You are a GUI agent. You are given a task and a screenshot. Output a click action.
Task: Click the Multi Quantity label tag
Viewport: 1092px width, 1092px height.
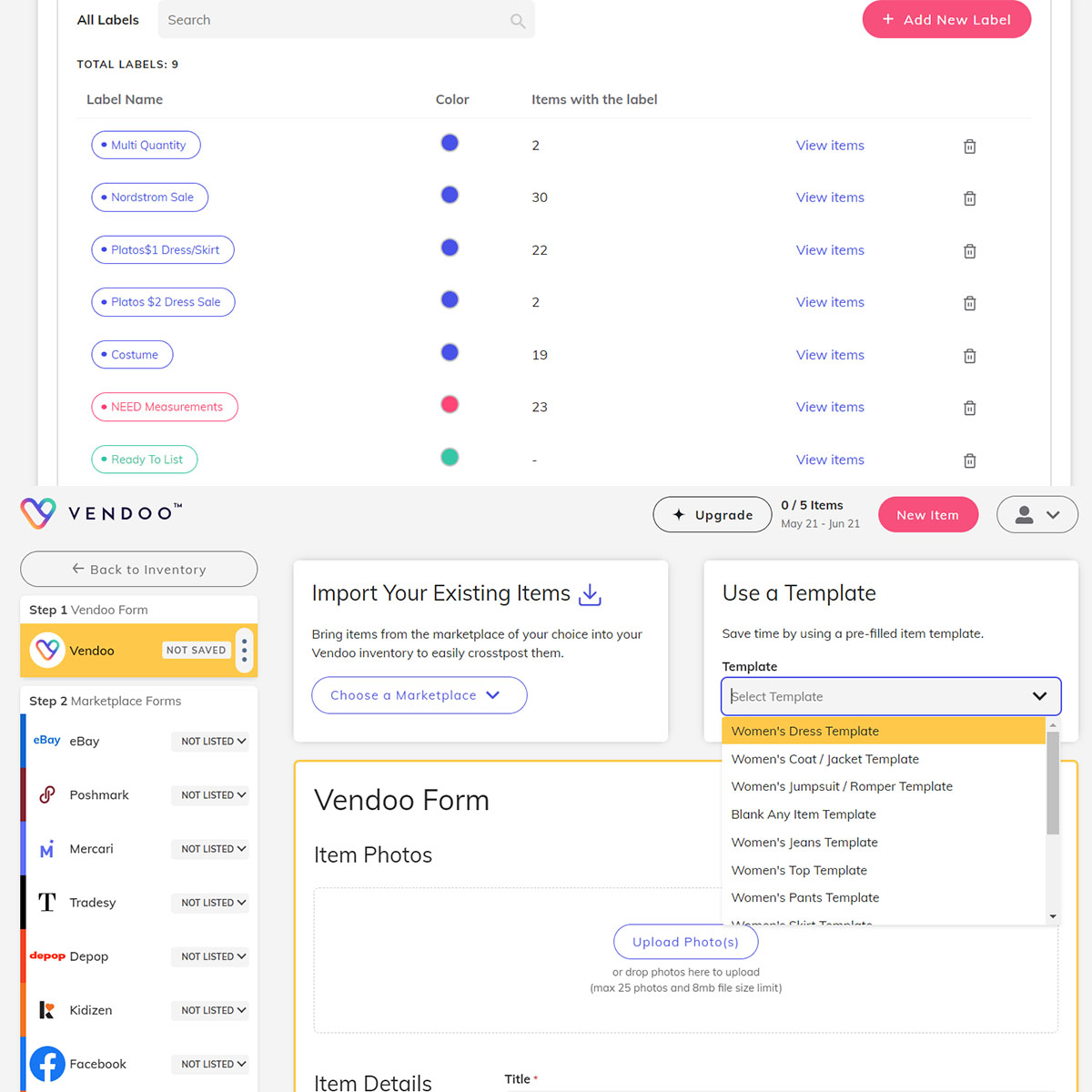146,145
